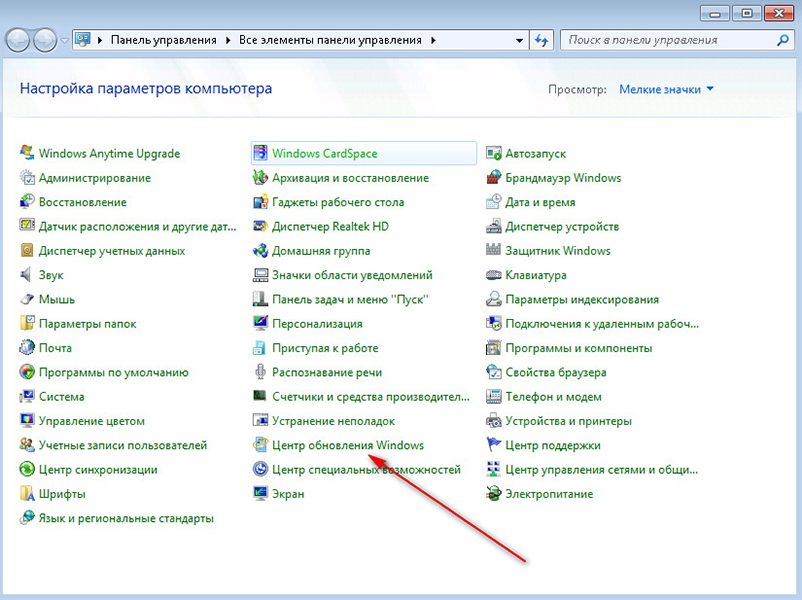Viewport: 802px width, 600px height.
Task: Open Подключения к удаленным рабочим столам link
Action: [602, 324]
